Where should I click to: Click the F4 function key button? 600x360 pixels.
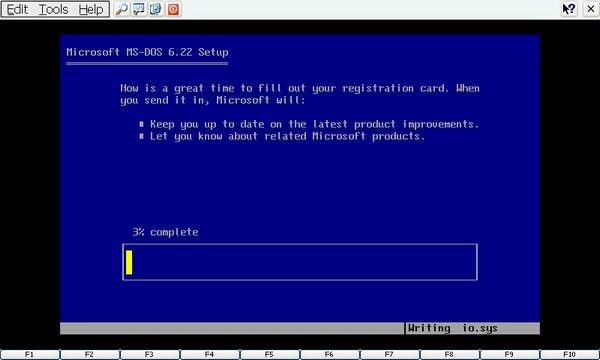click(x=210, y=355)
